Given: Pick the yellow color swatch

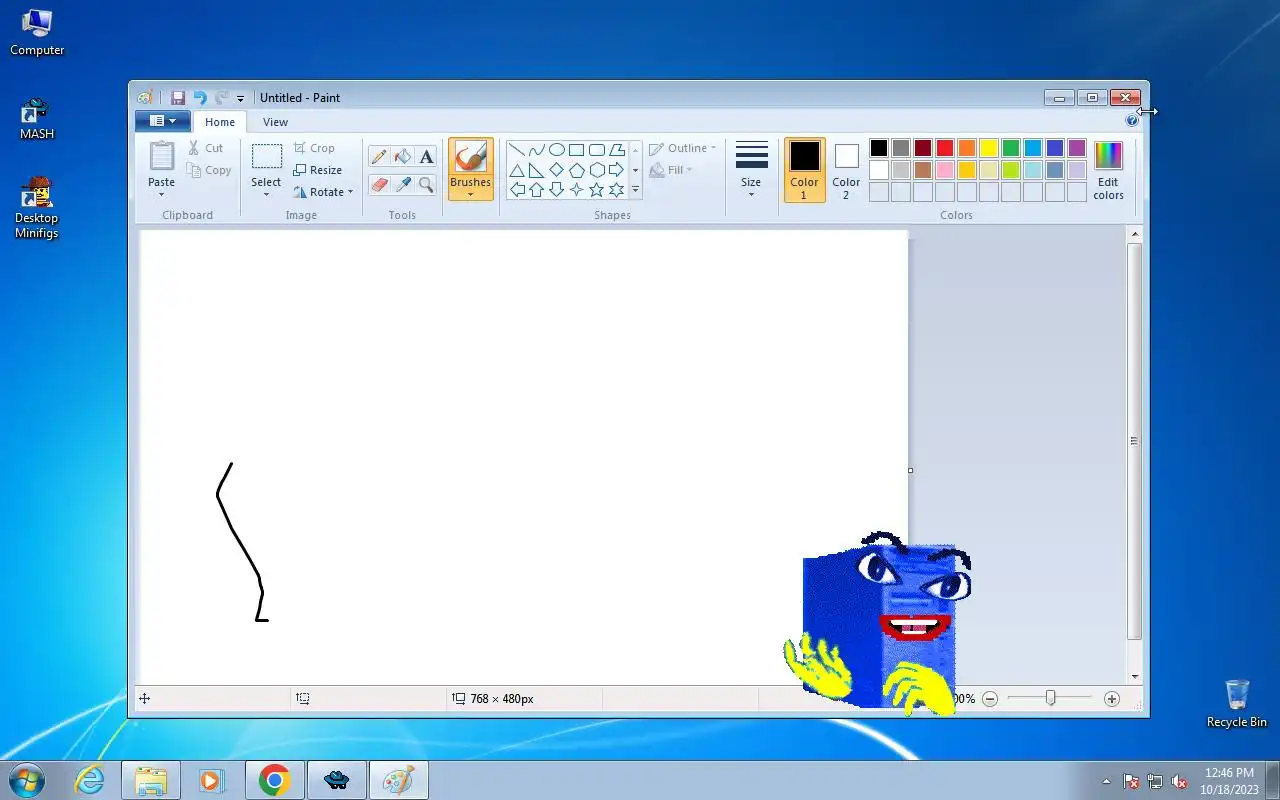Looking at the screenshot, I should coord(989,148).
